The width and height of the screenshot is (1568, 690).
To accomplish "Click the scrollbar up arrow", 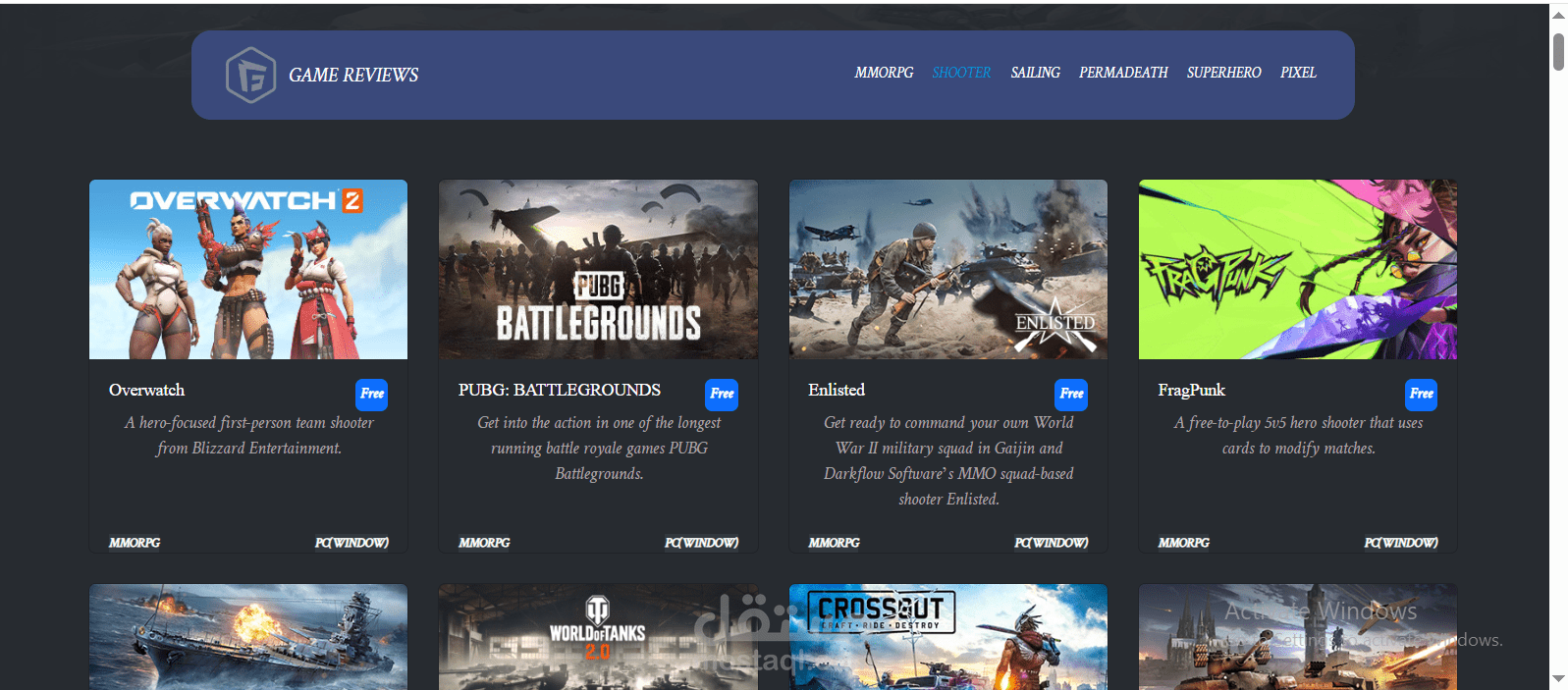I will click(1558, 15).
